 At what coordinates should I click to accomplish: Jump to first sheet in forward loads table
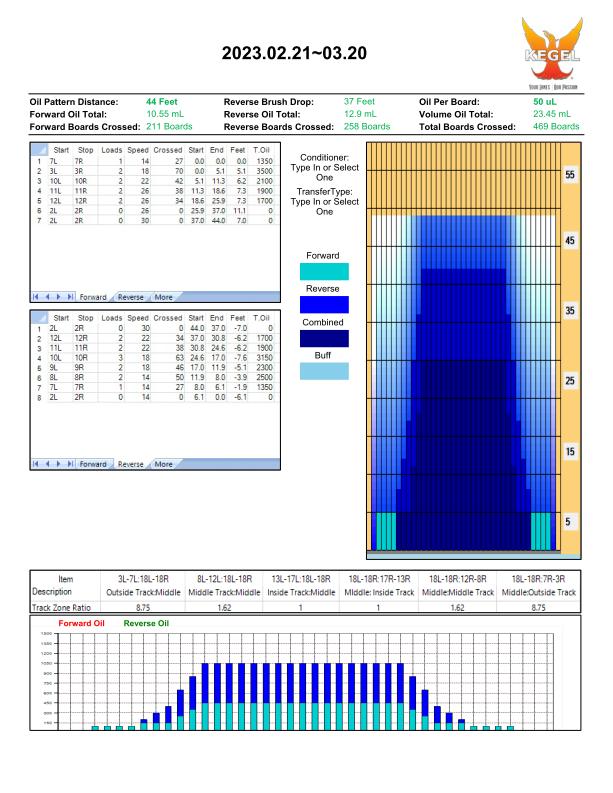(x=35, y=297)
